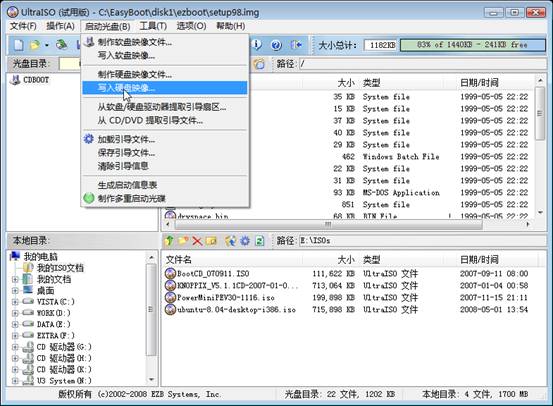Click the Open CD/DVD disc toolbar icon
Image resolution: width=553 pixels, height=406 pixels.
coord(62,45)
